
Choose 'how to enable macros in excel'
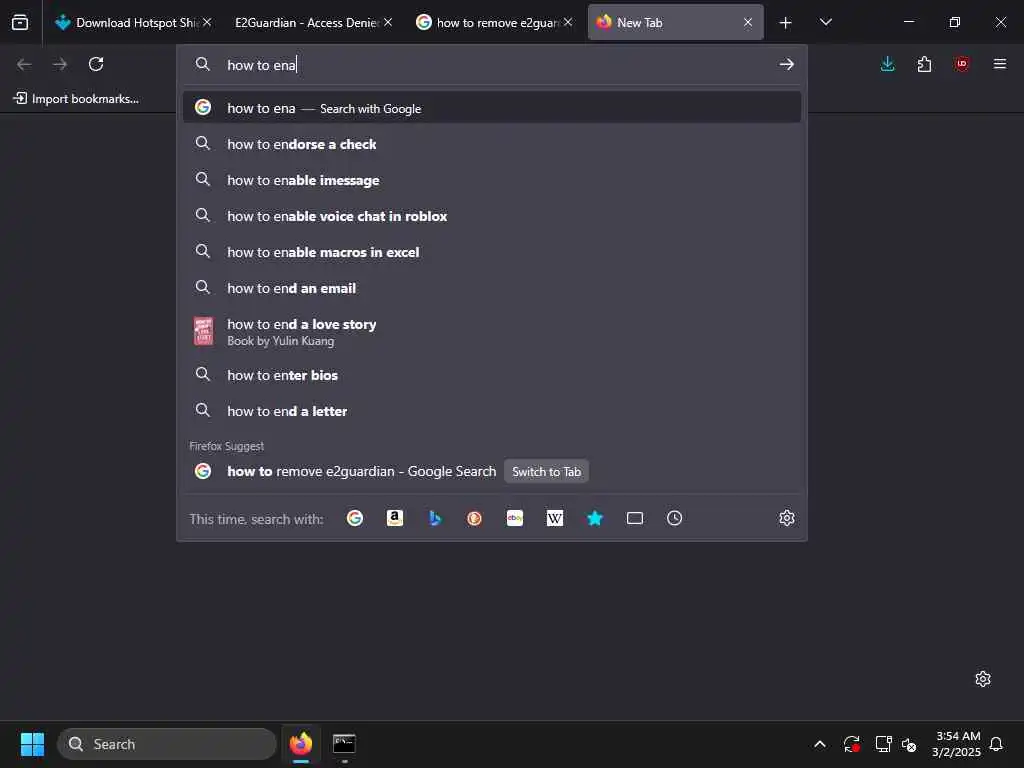(492, 251)
